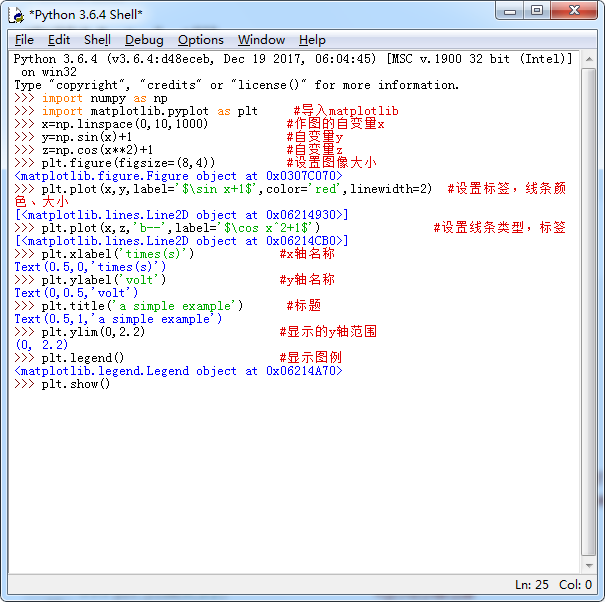605x602 pixels.
Task: Click the scrollbar down arrow
Action: 589,566
